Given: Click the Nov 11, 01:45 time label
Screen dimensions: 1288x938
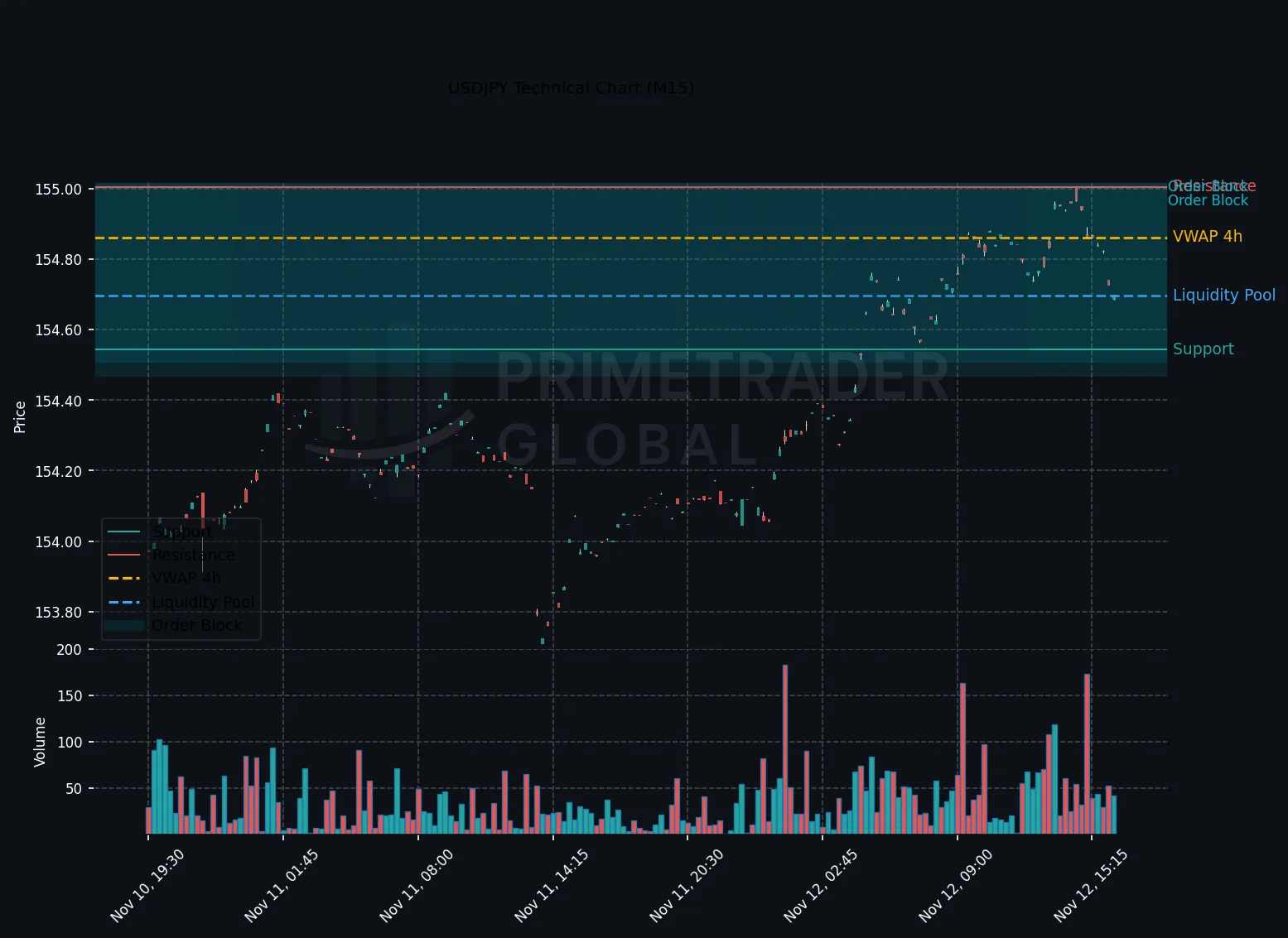Looking at the screenshot, I should [282, 885].
